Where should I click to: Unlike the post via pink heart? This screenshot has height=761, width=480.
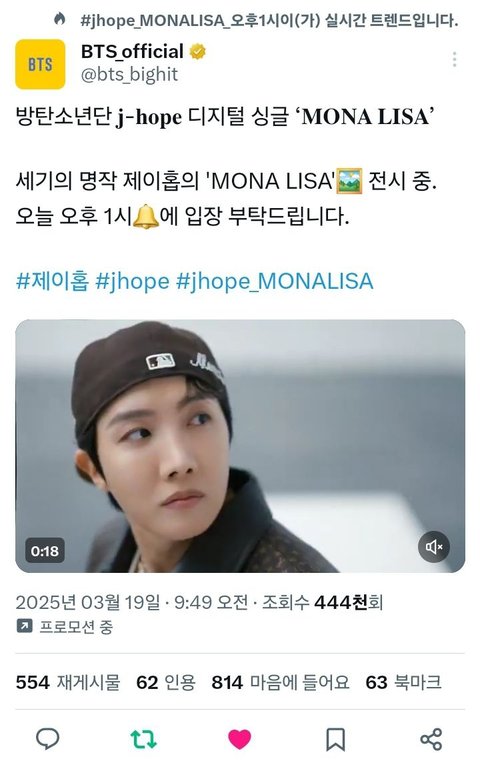[239, 739]
